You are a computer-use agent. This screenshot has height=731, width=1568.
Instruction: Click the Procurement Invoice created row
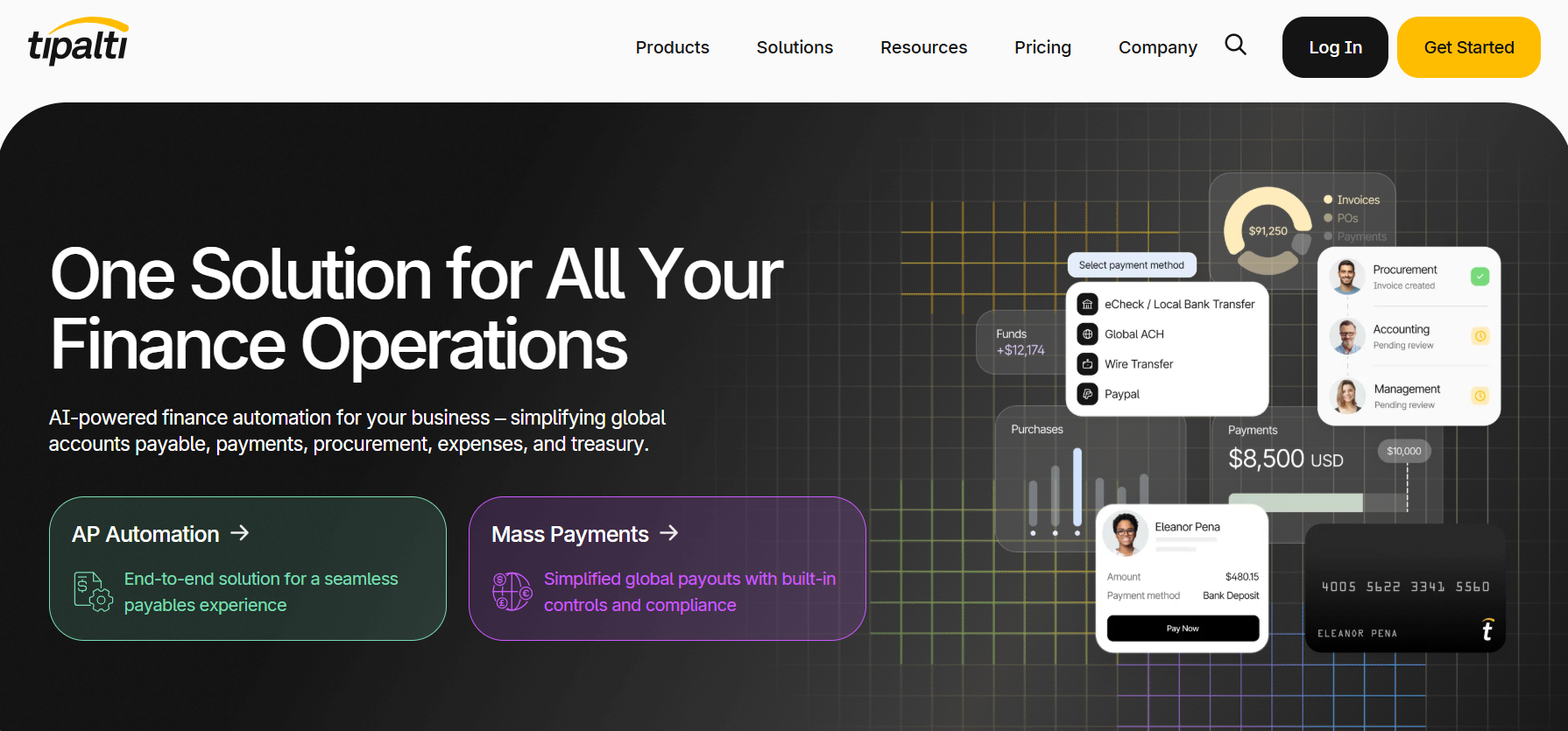click(1409, 277)
